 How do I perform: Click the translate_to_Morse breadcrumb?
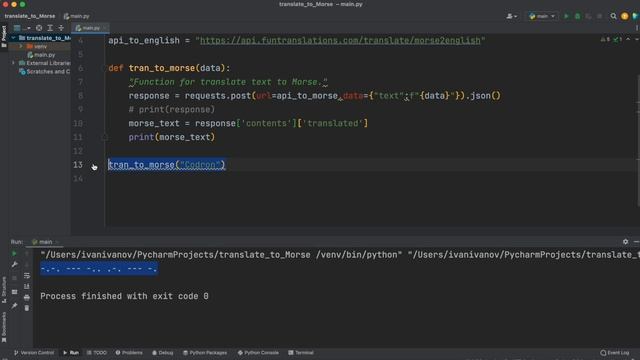coord(30,16)
